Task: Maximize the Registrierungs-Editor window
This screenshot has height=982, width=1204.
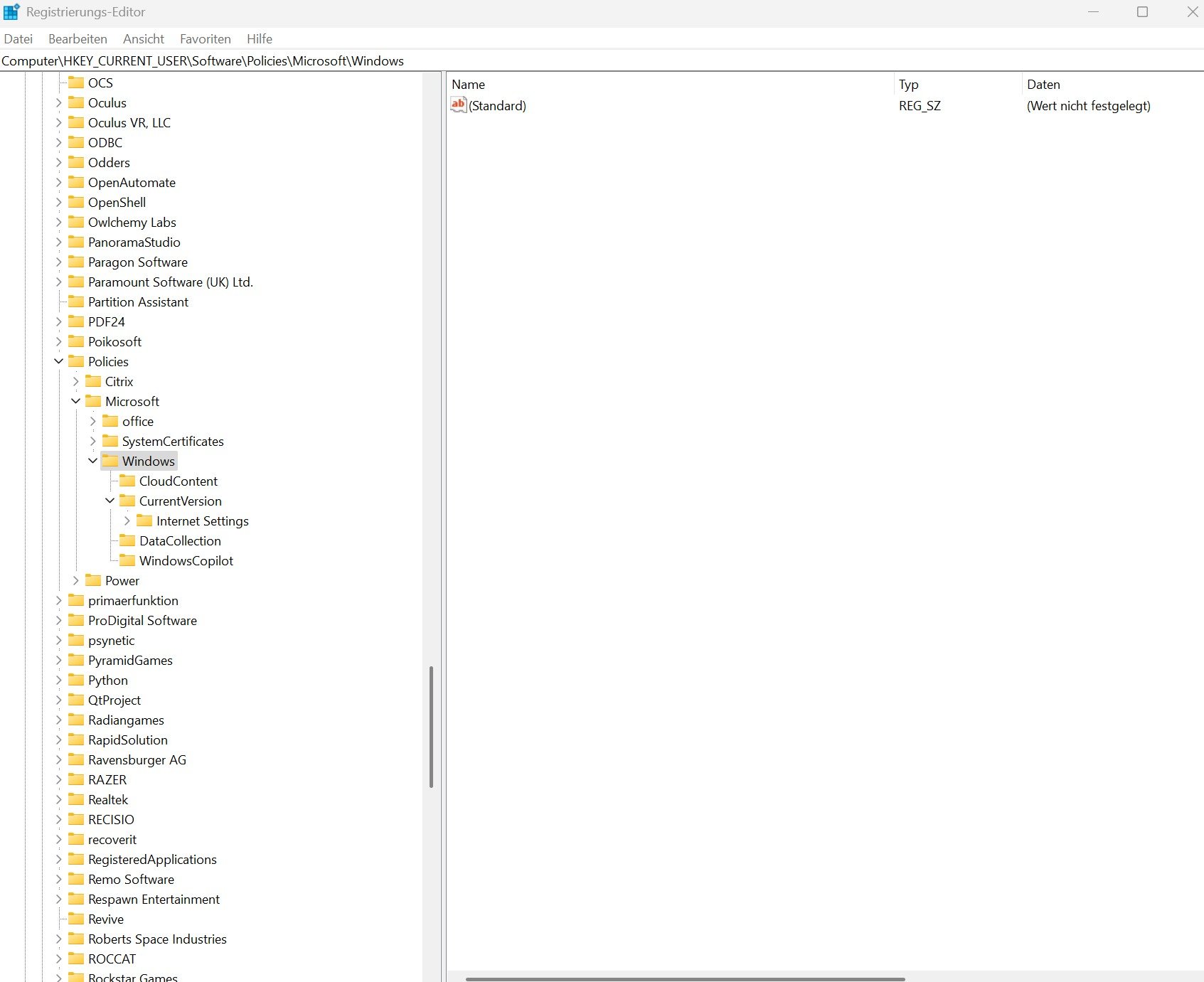Action: pos(1142,12)
